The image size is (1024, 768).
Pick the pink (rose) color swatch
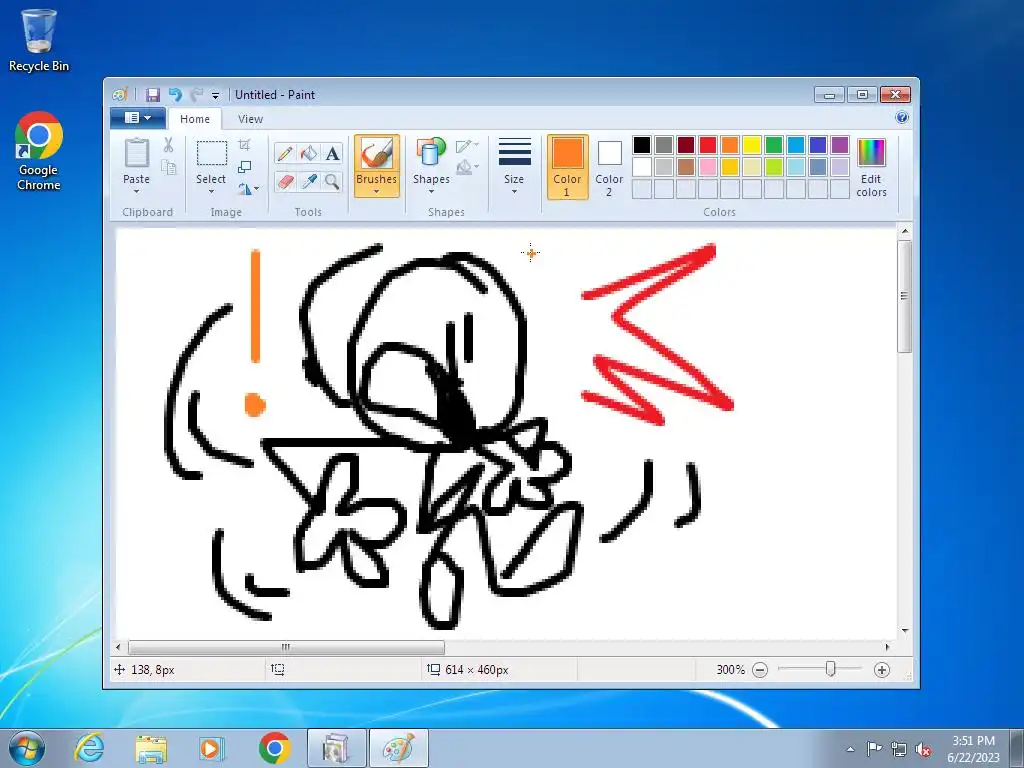[708, 167]
